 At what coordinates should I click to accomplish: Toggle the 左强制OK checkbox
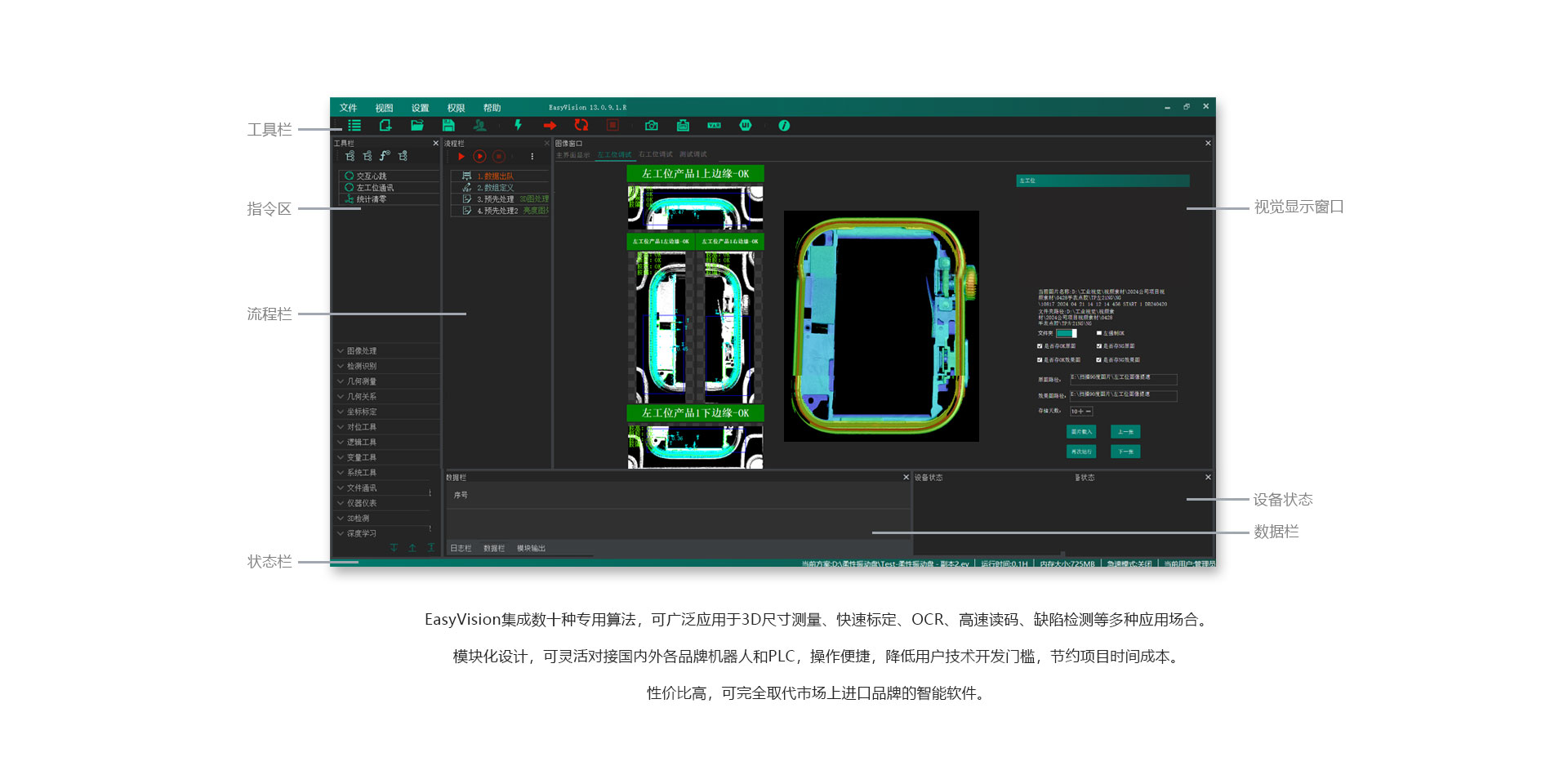[x=1098, y=333]
